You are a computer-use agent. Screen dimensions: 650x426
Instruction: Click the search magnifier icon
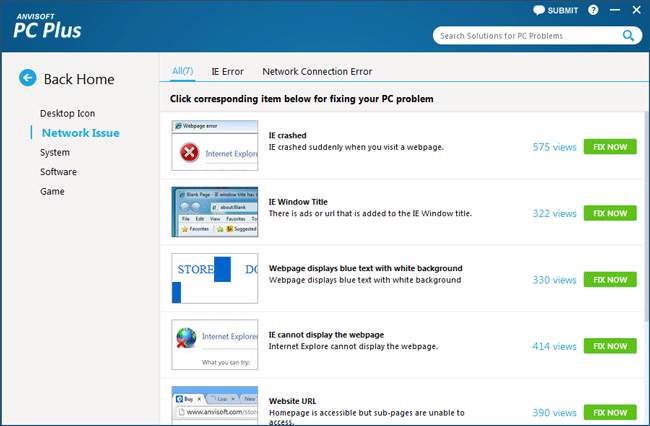pyautogui.click(x=628, y=36)
